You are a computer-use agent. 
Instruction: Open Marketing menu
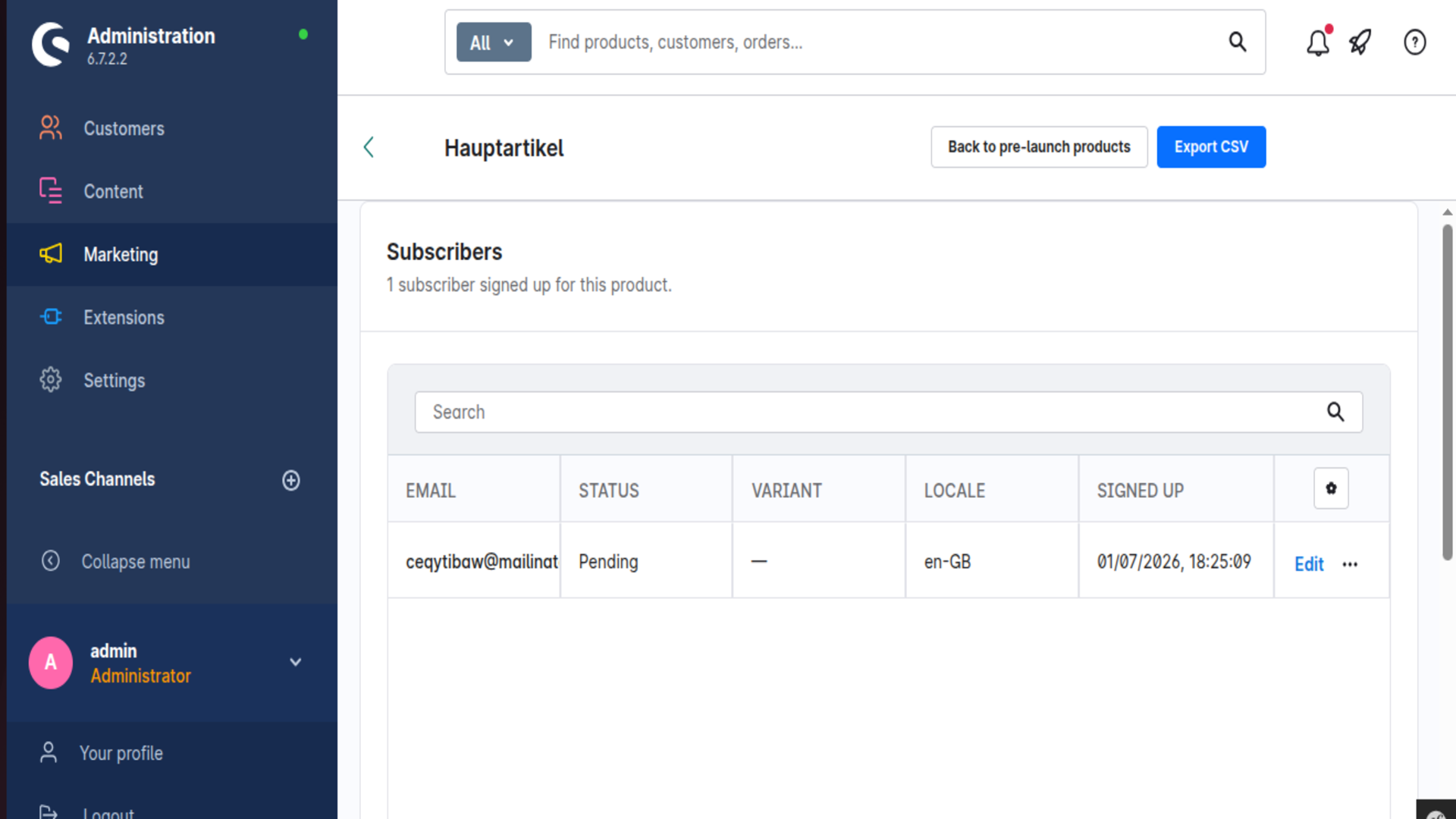pos(172,254)
